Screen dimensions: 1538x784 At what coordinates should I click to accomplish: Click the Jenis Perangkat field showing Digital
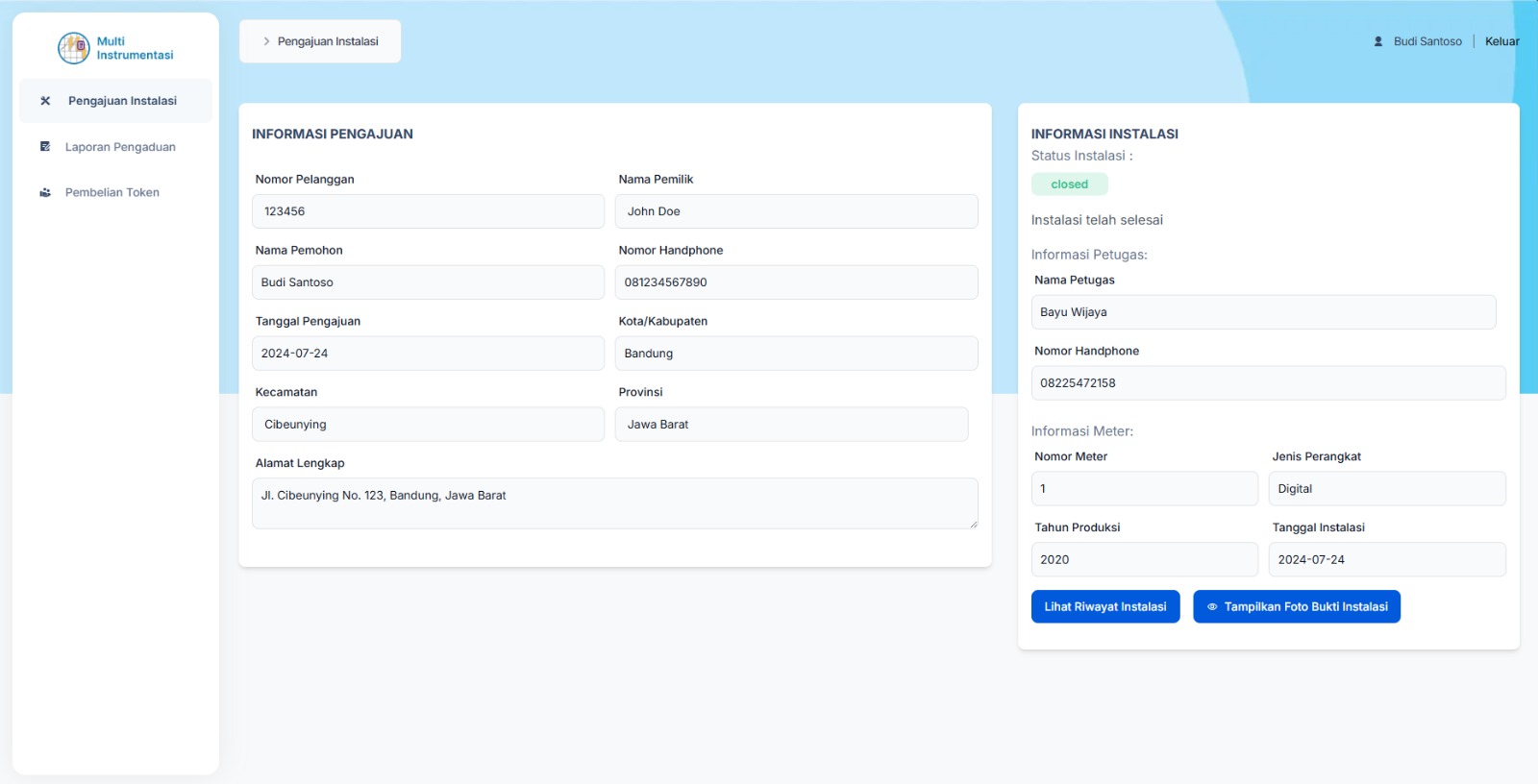[x=1386, y=489]
